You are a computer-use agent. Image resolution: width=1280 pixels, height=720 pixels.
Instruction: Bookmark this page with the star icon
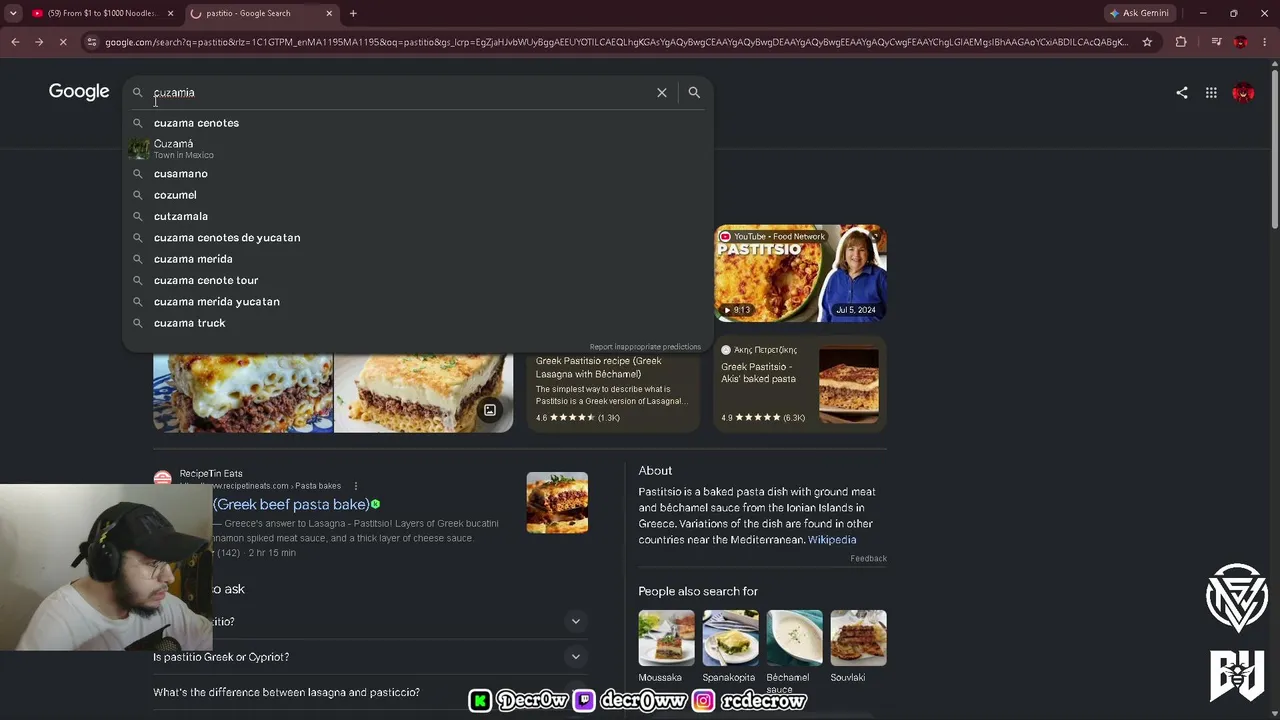[1147, 42]
